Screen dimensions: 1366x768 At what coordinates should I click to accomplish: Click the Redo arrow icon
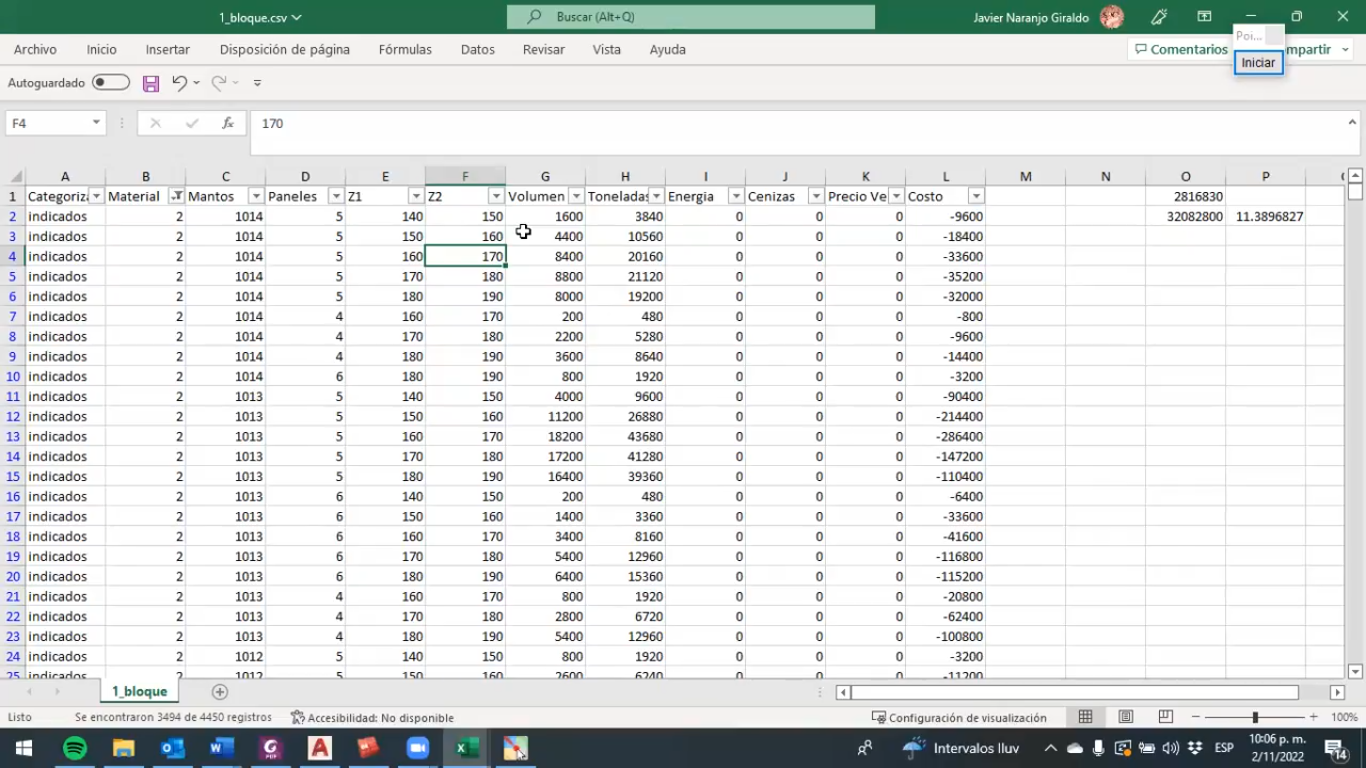[x=218, y=83]
